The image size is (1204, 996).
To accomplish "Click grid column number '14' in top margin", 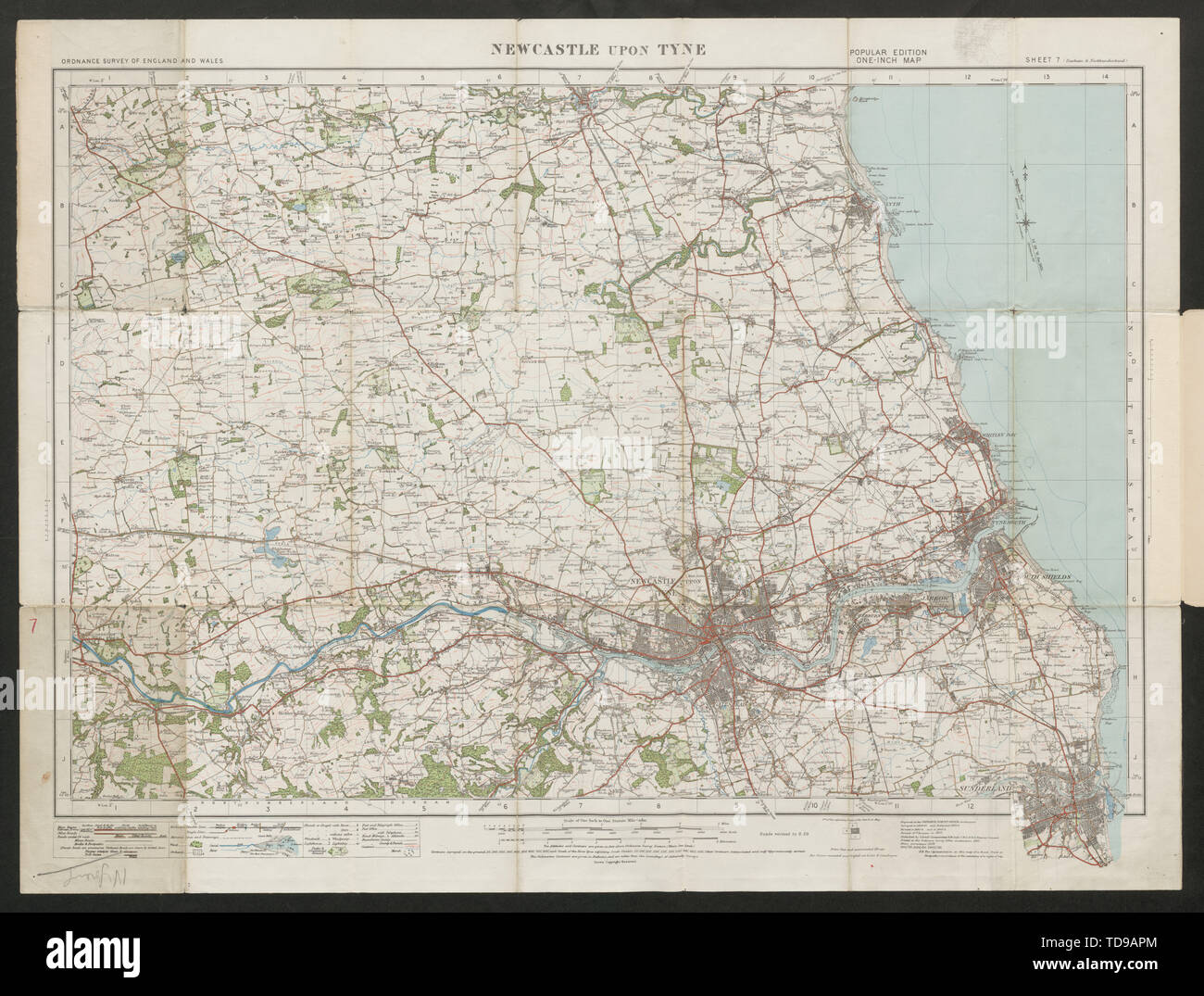I will point(1107,78).
